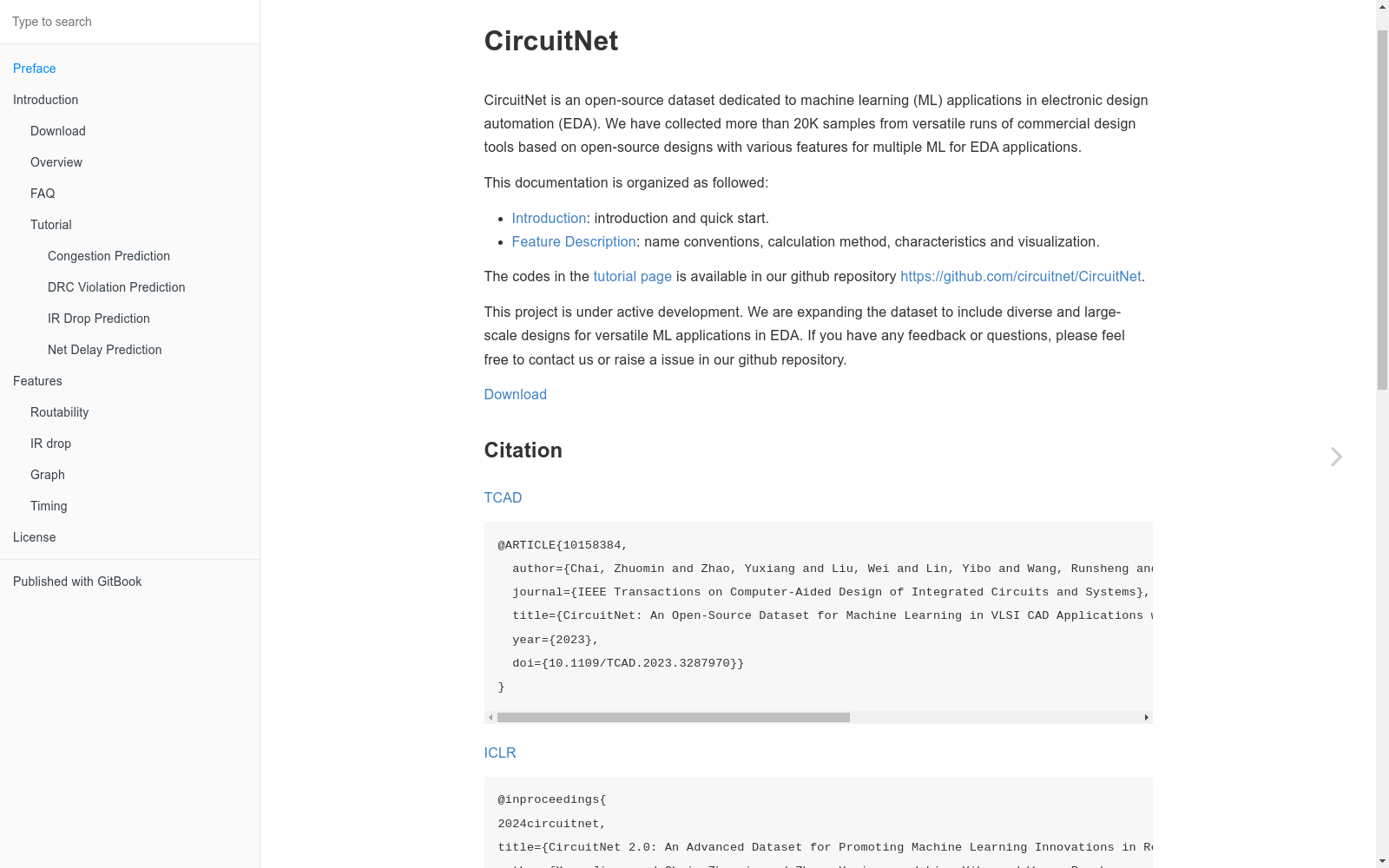Viewport: 1389px width, 868px height.
Task: Open the Preface page in sidebar
Action: pos(35,69)
